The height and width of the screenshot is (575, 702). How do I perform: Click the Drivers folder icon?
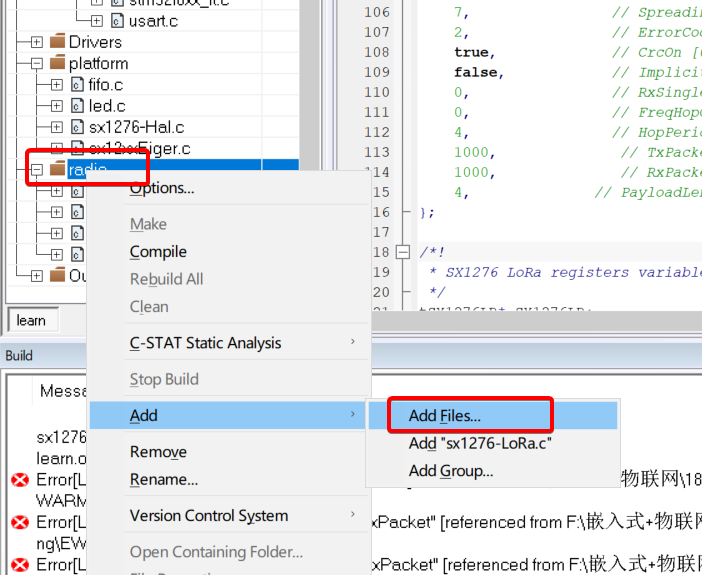pyautogui.click(x=57, y=42)
